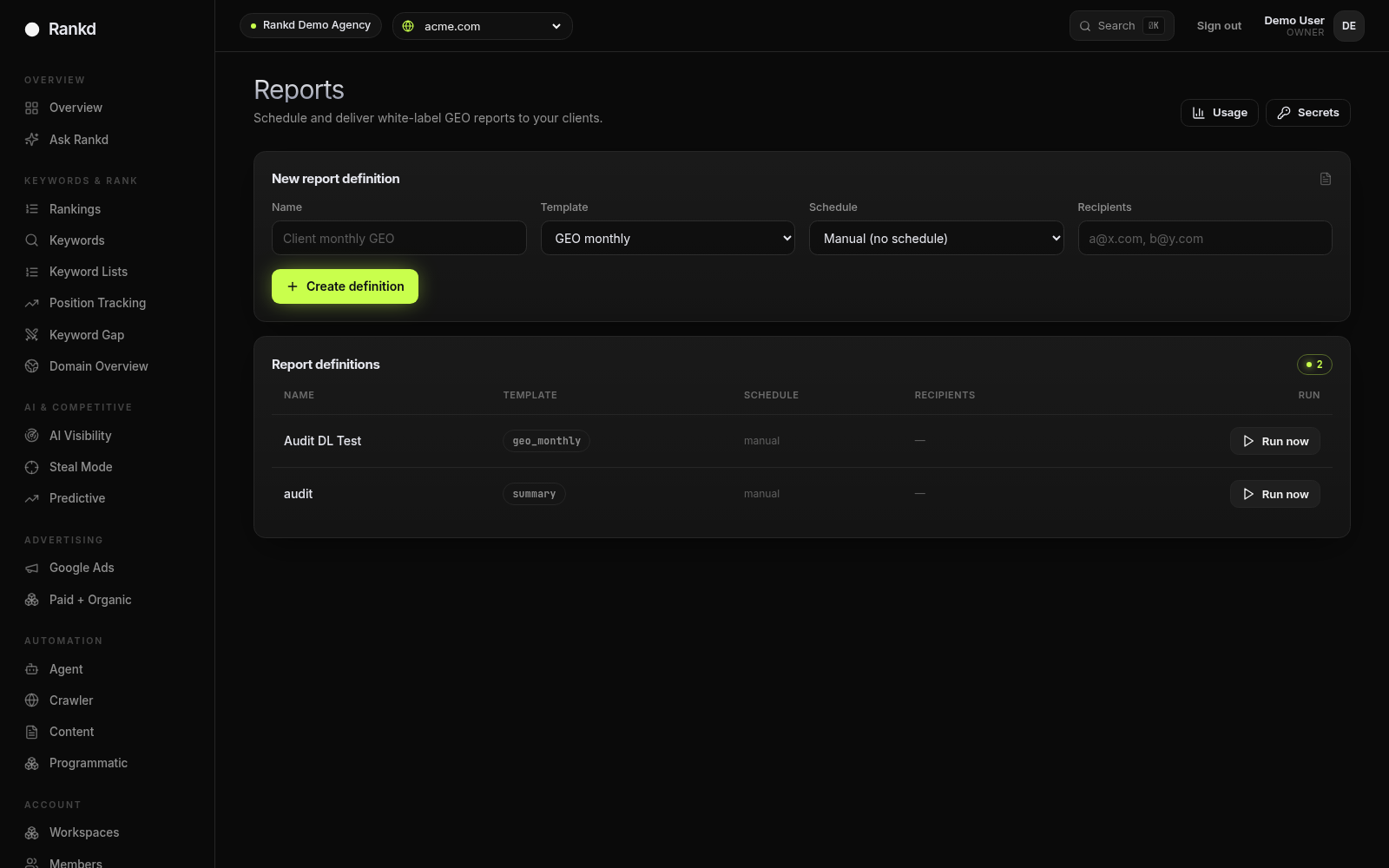Screen dimensions: 1389x868
Task: Open Secrets button
Action: click(x=1307, y=113)
